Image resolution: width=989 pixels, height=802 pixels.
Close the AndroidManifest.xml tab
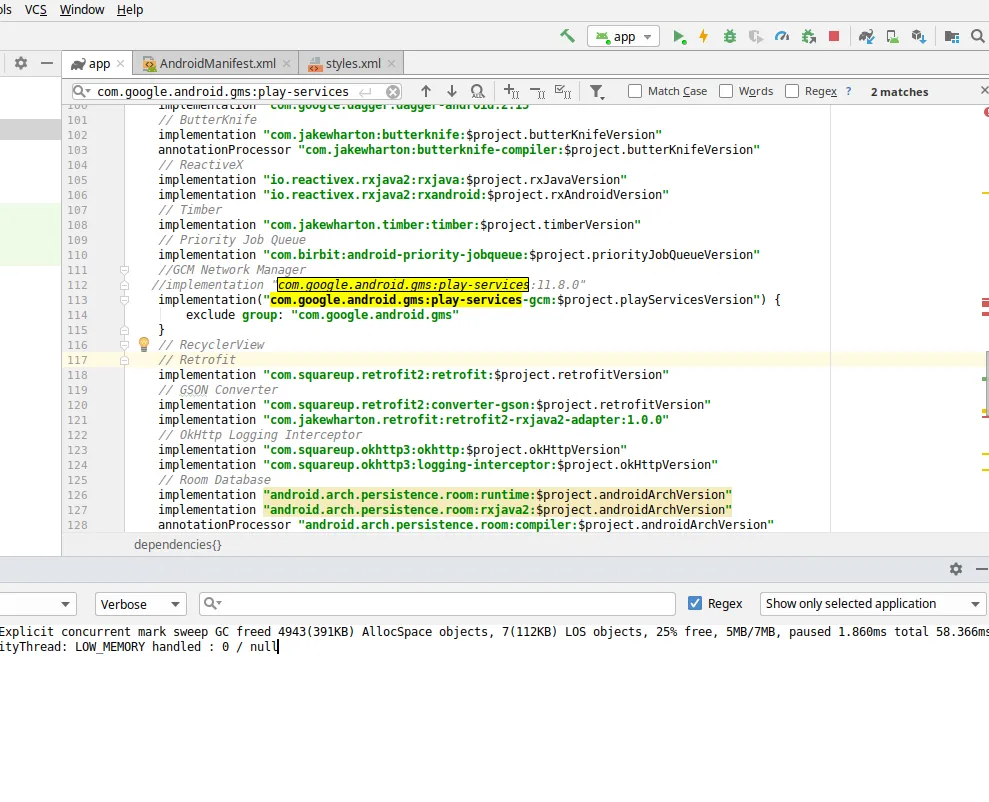pyautogui.click(x=286, y=64)
